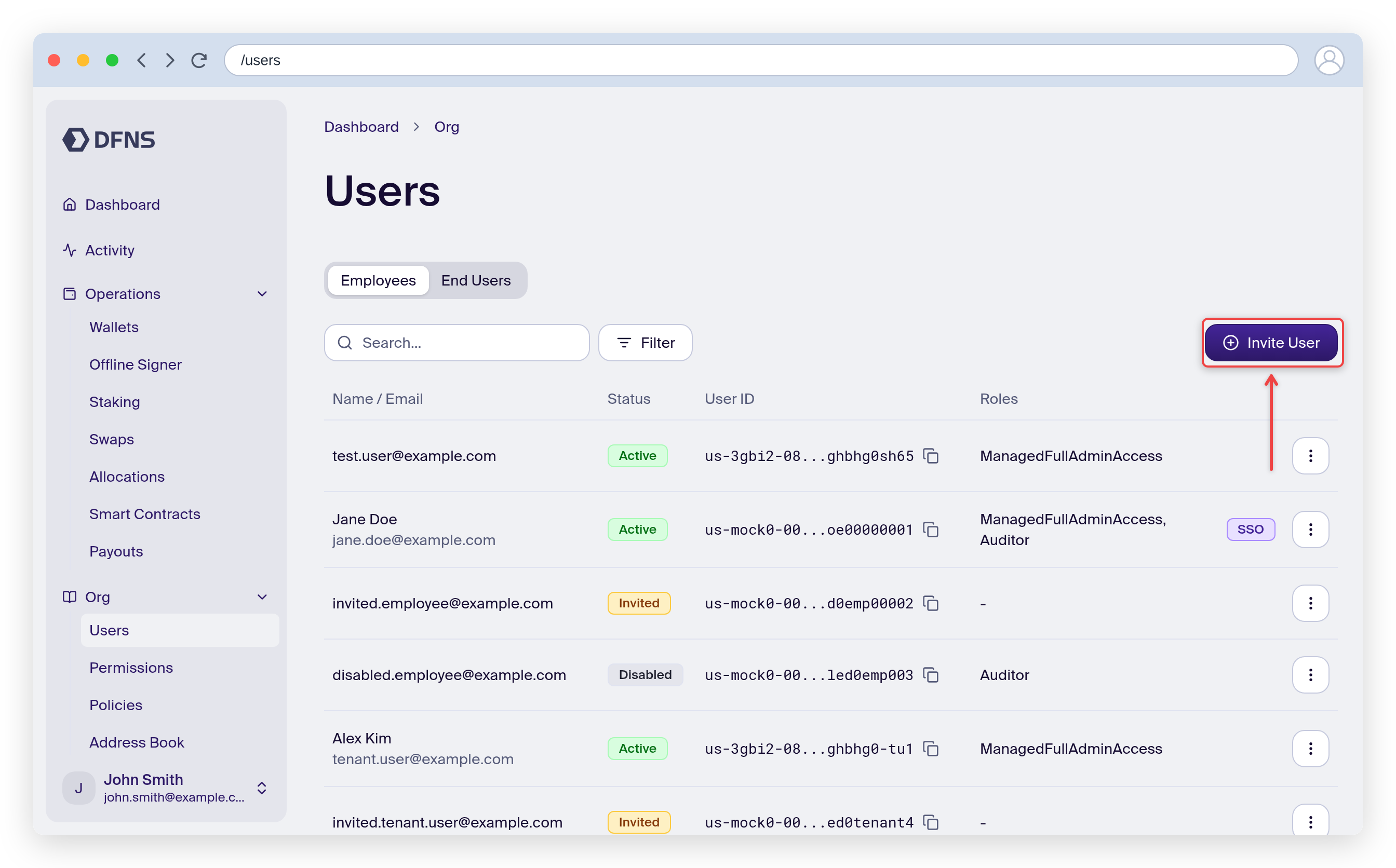Go forward with the browser forward arrow
This screenshot has height=868, width=1396.
click(170, 60)
